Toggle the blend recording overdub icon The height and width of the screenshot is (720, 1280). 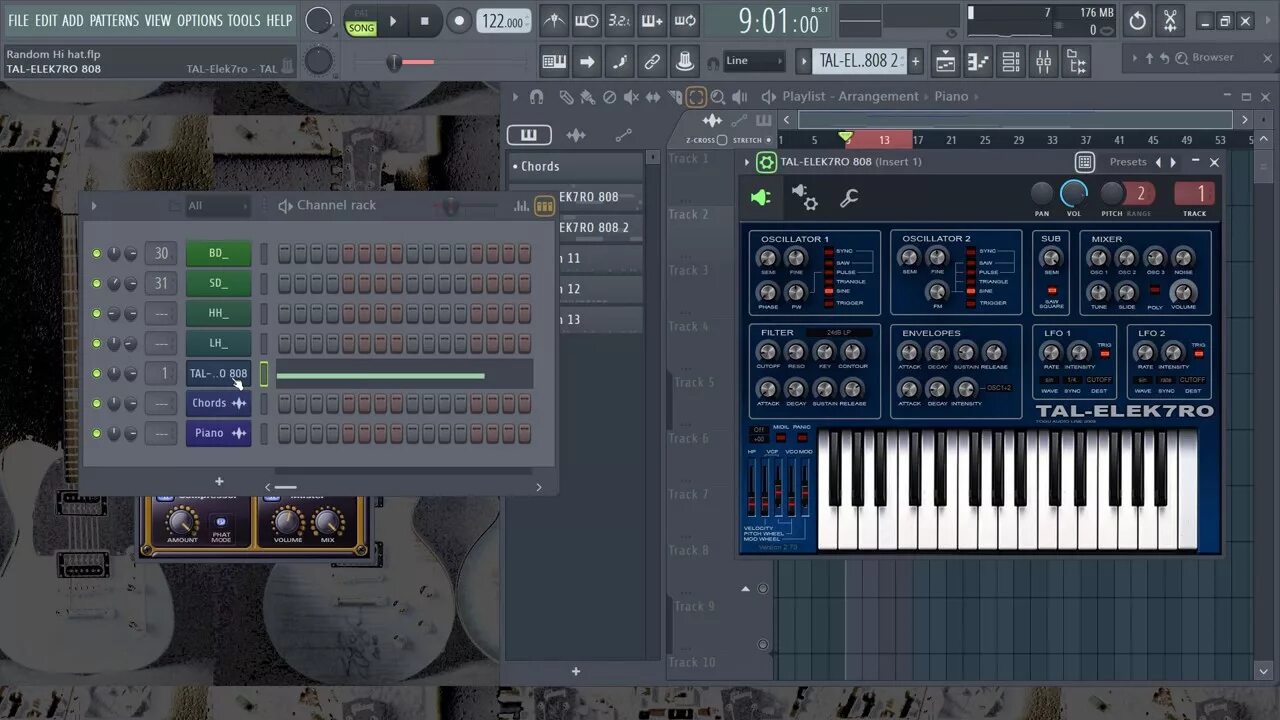[652, 21]
